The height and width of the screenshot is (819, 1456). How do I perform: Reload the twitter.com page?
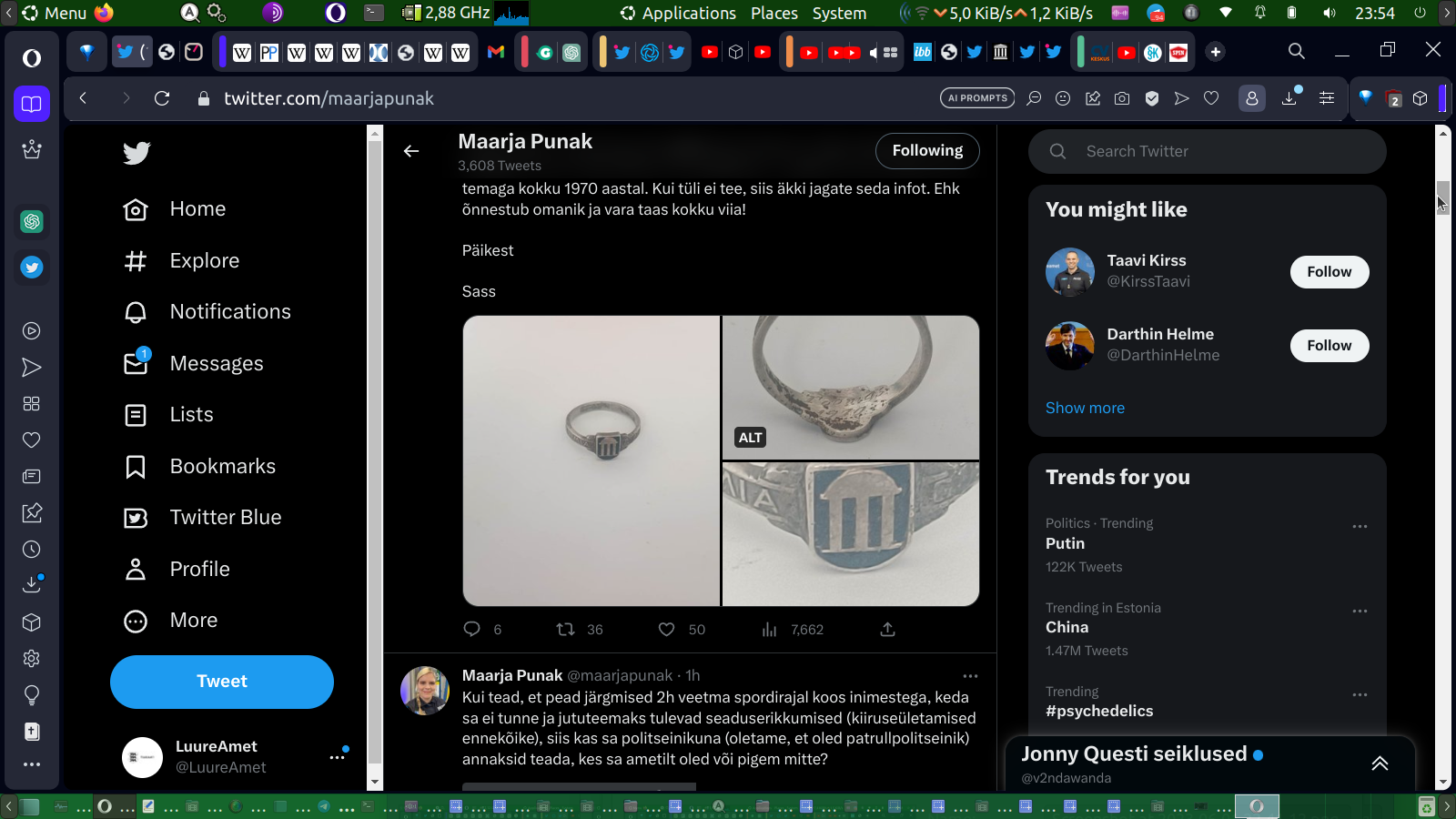click(x=162, y=98)
